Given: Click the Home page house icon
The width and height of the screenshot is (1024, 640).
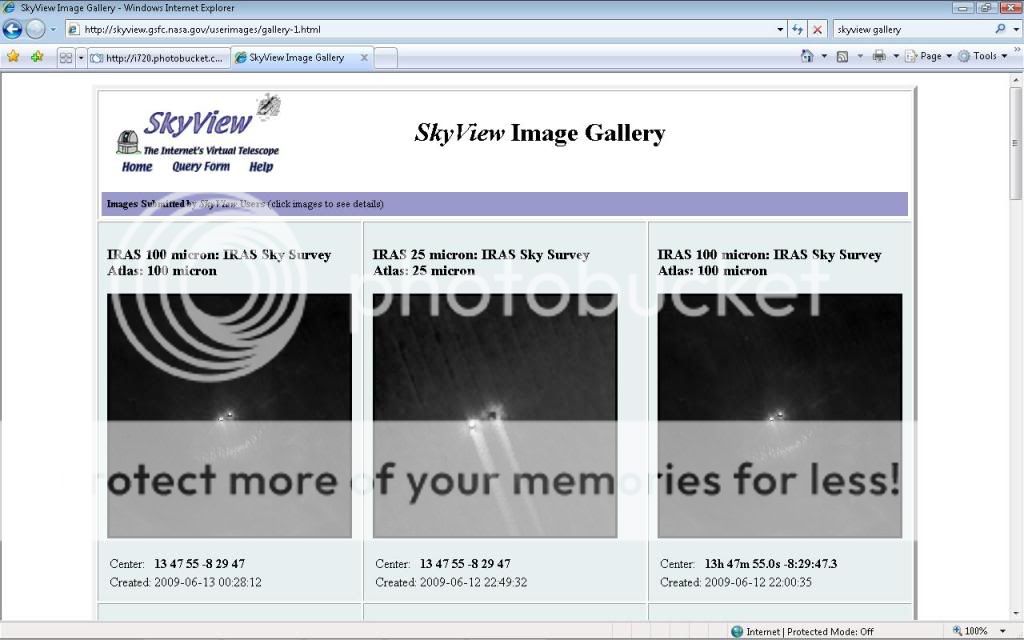Looking at the screenshot, I should tap(807, 57).
